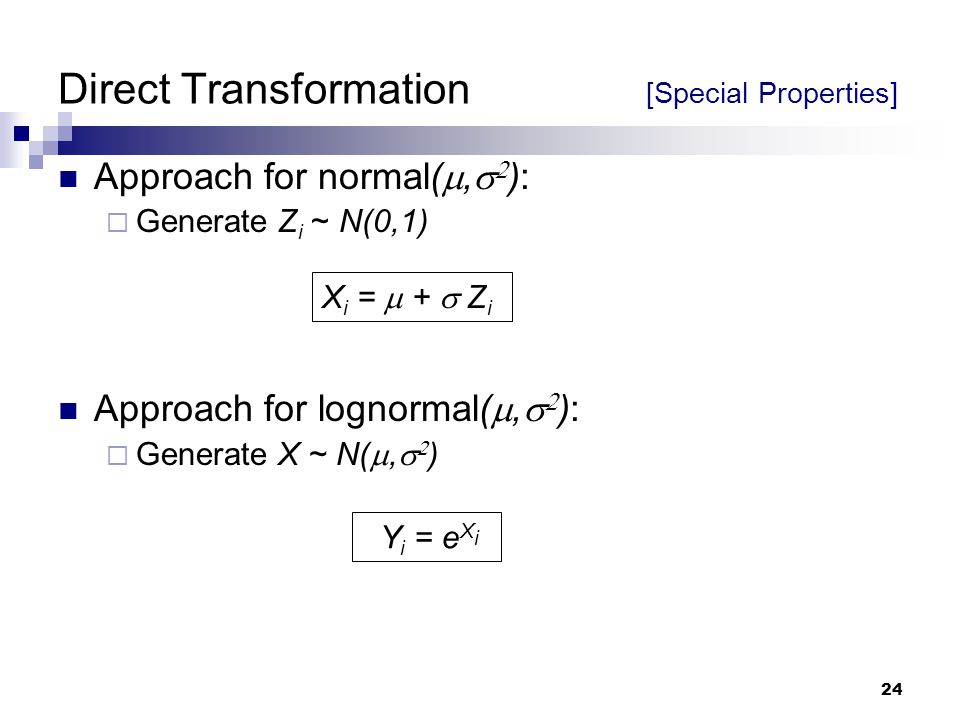Click the 'Zi' term in the boxed formula
The image size is (960, 720).
tap(479, 299)
